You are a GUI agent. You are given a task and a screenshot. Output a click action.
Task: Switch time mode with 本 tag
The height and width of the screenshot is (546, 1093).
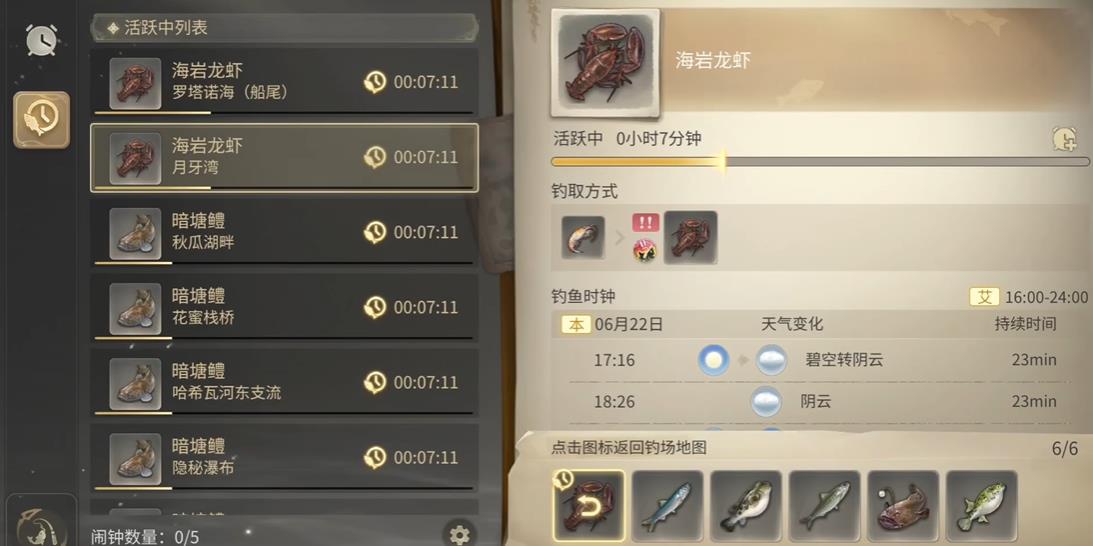click(576, 324)
